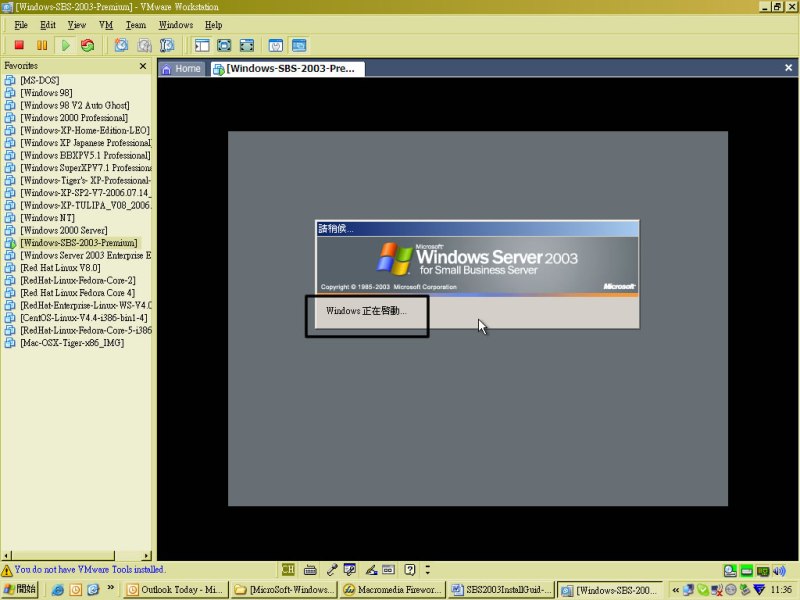Click the VMware Tools not installed warning
The height and width of the screenshot is (600, 800).
click(x=83, y=569)
